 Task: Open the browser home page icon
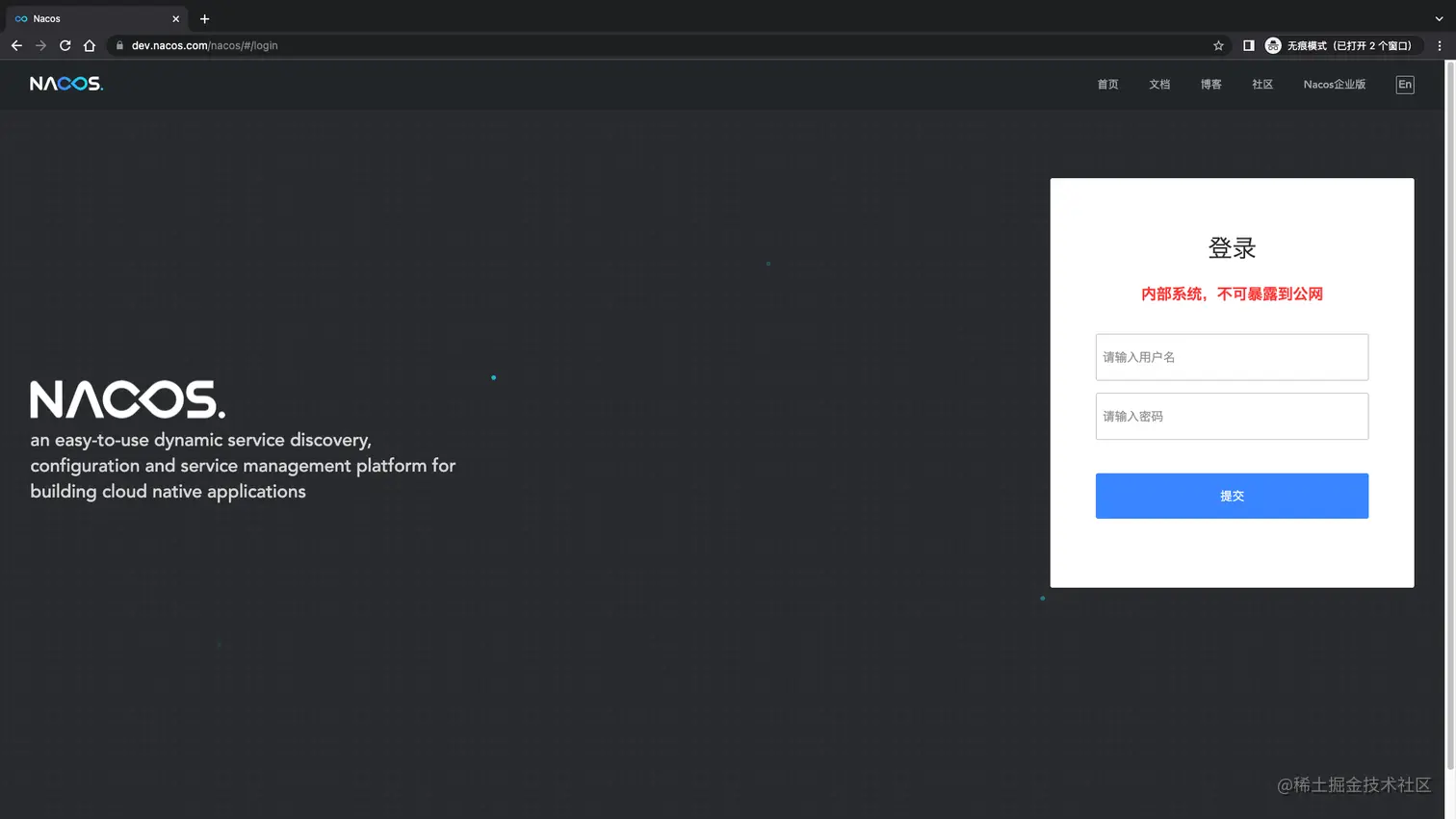point(90,45)
